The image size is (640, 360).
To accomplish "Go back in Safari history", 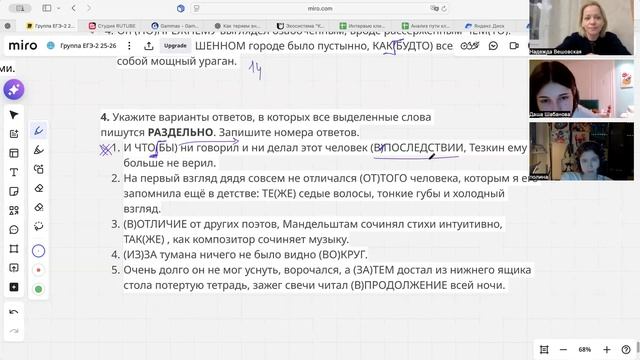I will click(x=73, y=8).
